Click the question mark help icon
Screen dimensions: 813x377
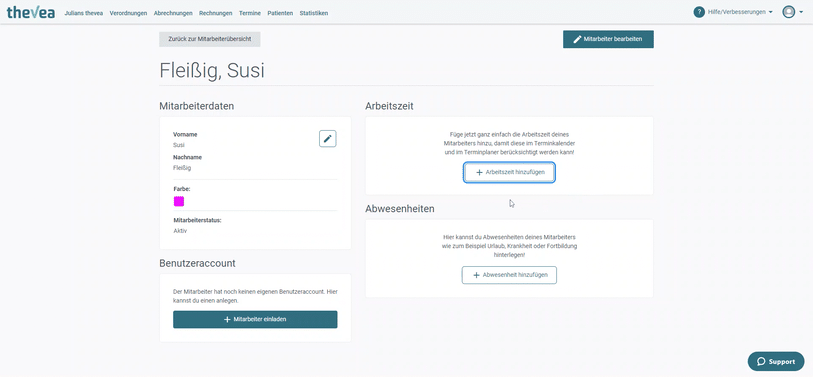(x=699, y=12)
